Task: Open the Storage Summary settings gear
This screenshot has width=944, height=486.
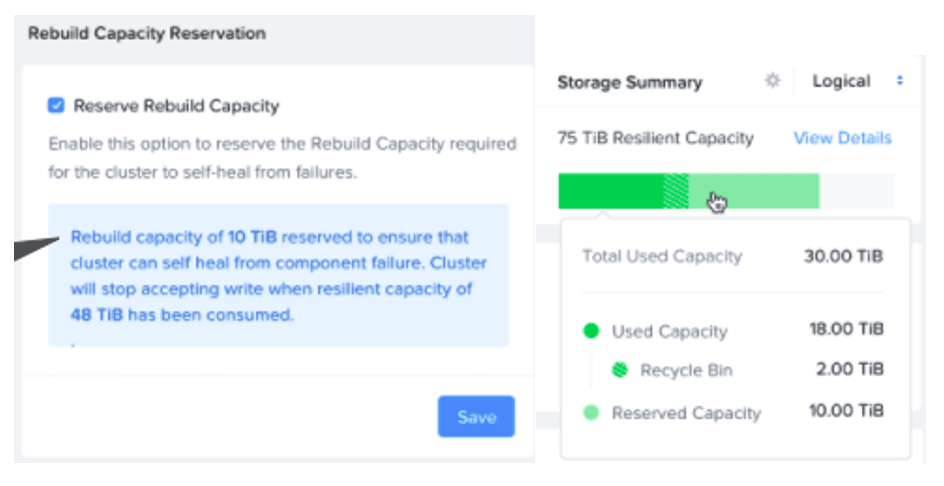Action: point(772,81)
